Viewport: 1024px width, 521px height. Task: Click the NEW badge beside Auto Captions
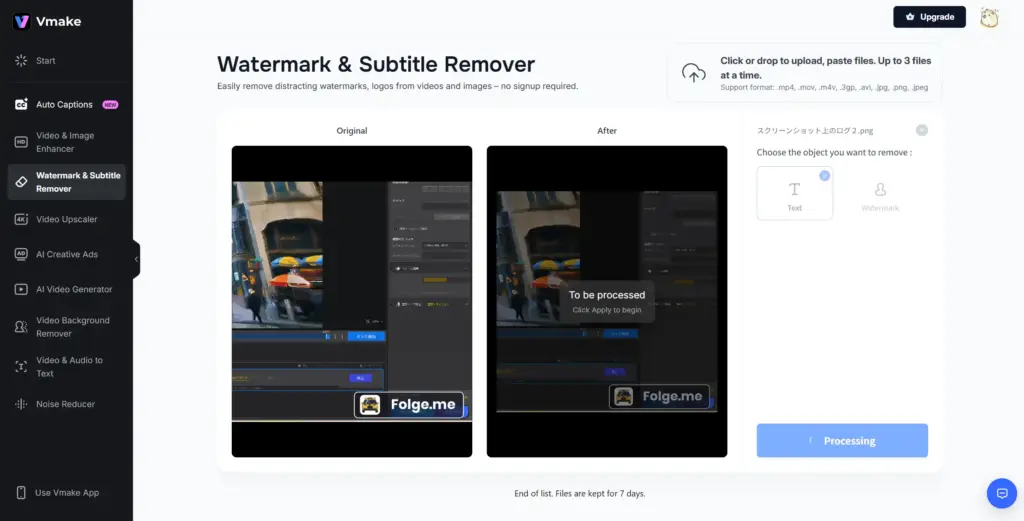pos(110,104)
